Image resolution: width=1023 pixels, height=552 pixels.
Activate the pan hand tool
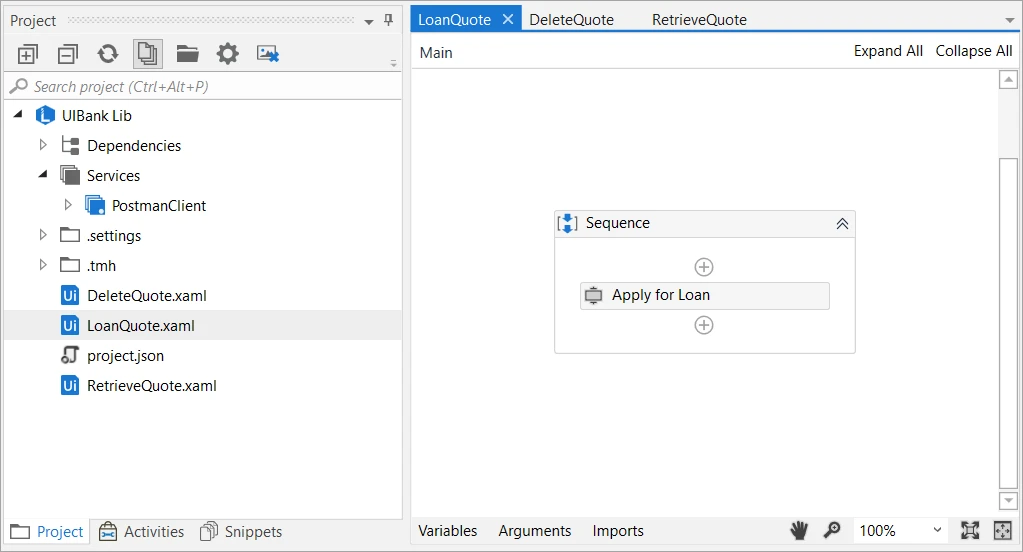pos(799,530)
